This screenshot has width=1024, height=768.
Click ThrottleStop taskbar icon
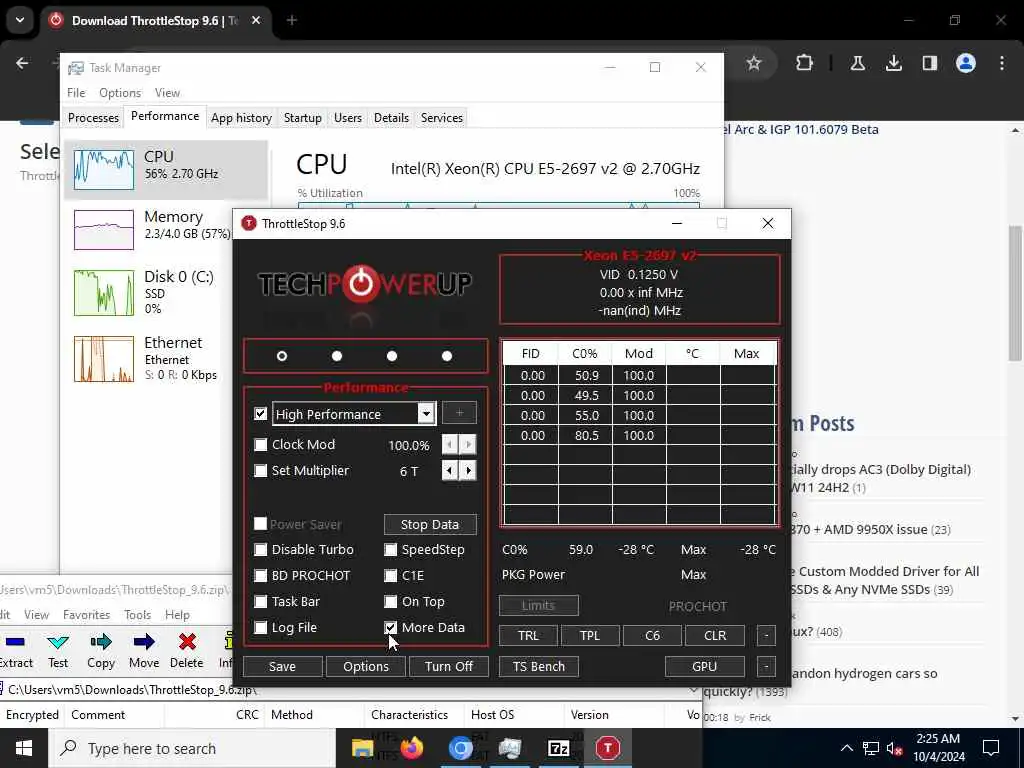point(607,748)
